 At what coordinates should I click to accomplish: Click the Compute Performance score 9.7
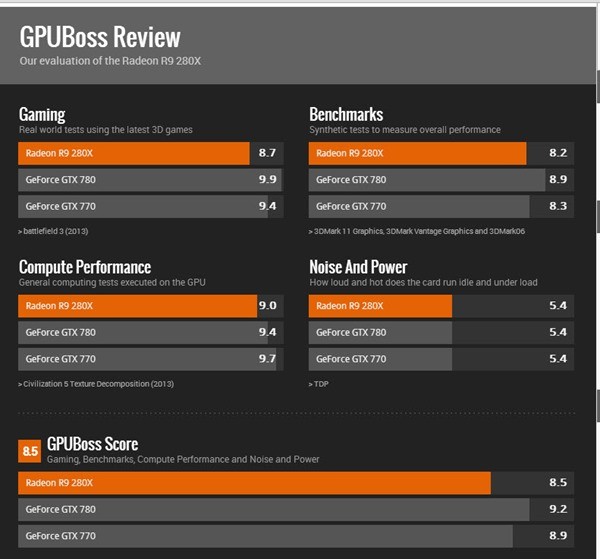pos(267,359)
